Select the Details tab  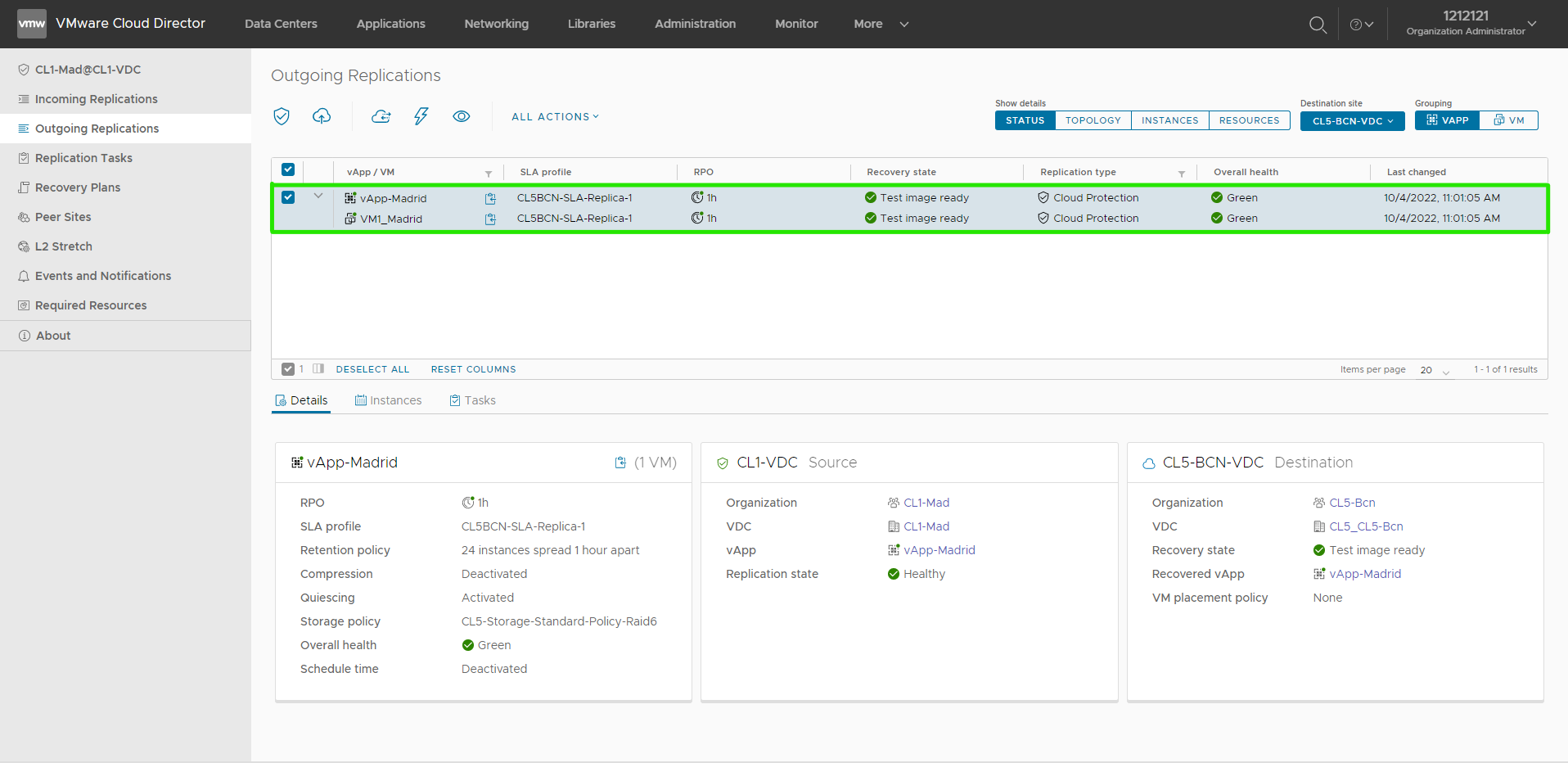[301, 400]
